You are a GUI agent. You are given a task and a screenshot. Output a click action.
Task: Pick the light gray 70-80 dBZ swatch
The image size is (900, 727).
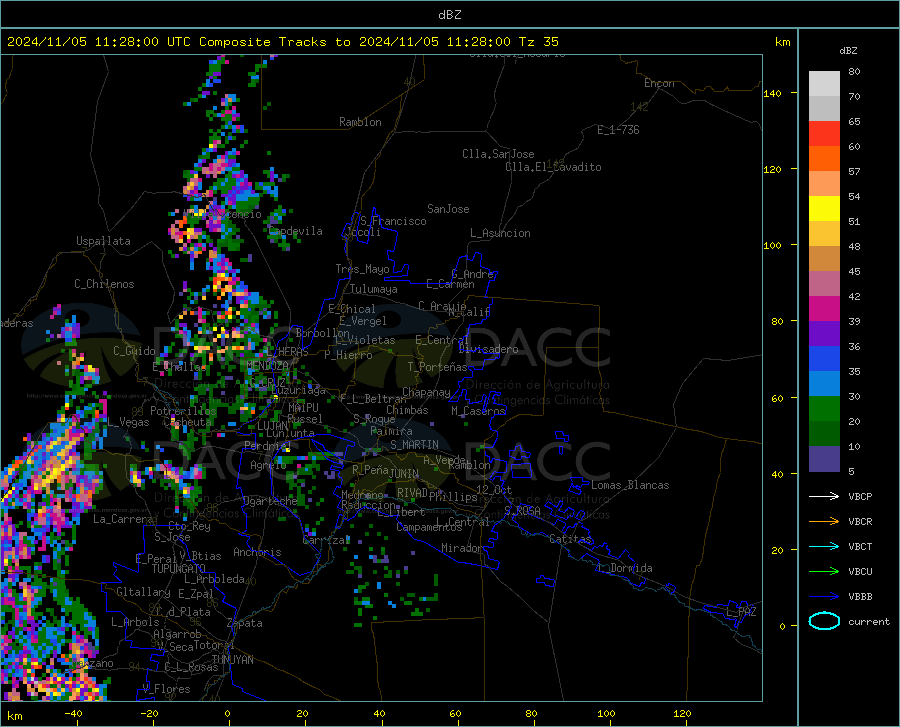pos(824,84)
